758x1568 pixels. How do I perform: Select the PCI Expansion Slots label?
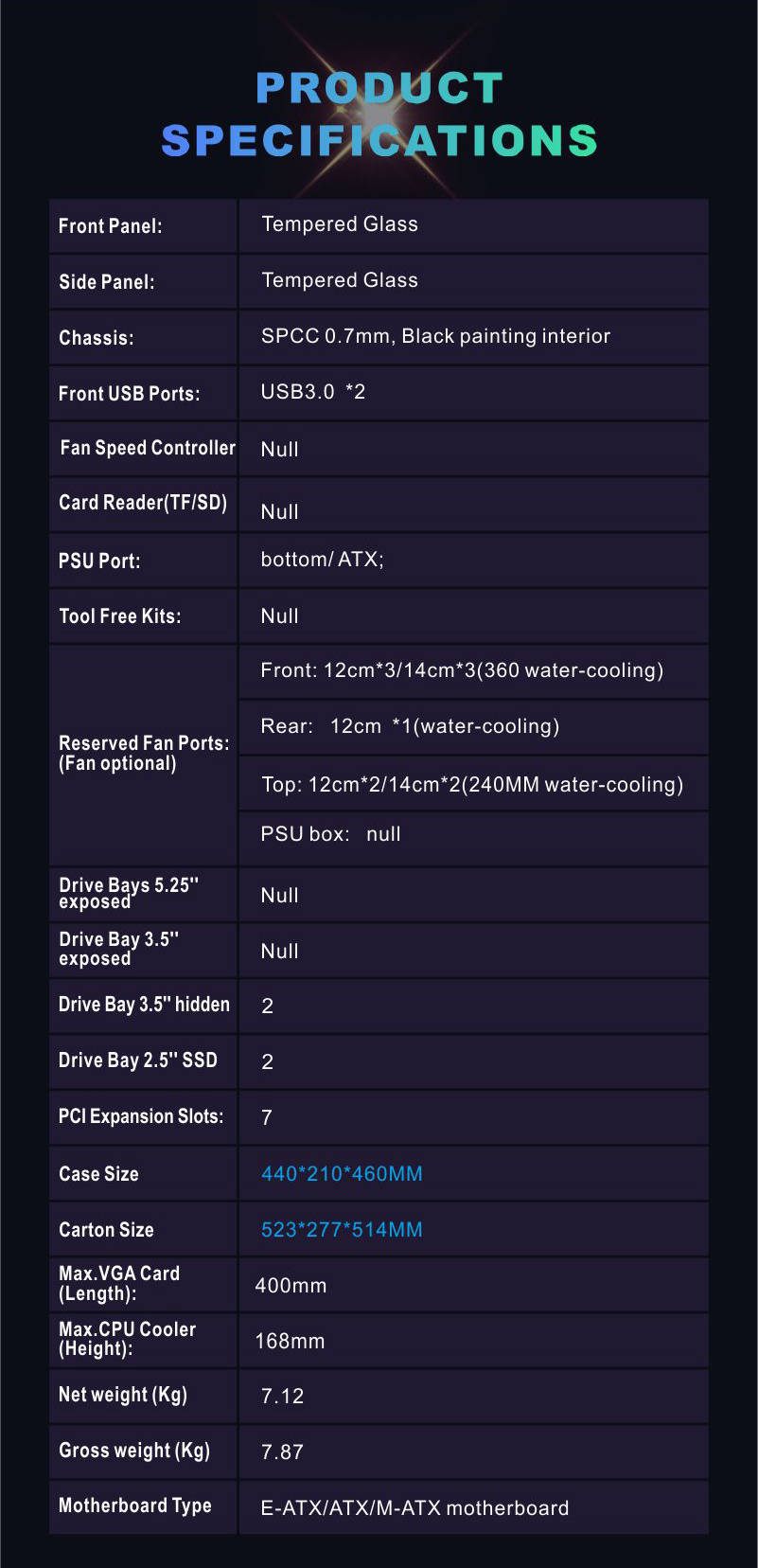coord(141,1116)
